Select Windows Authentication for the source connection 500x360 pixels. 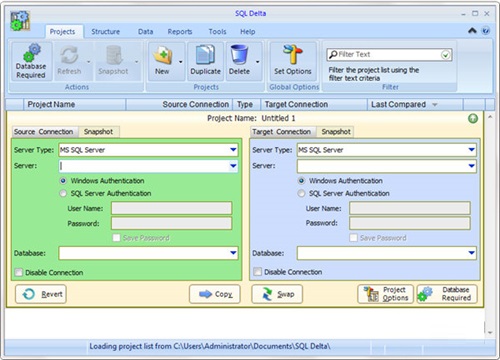(x=63, y=181)
